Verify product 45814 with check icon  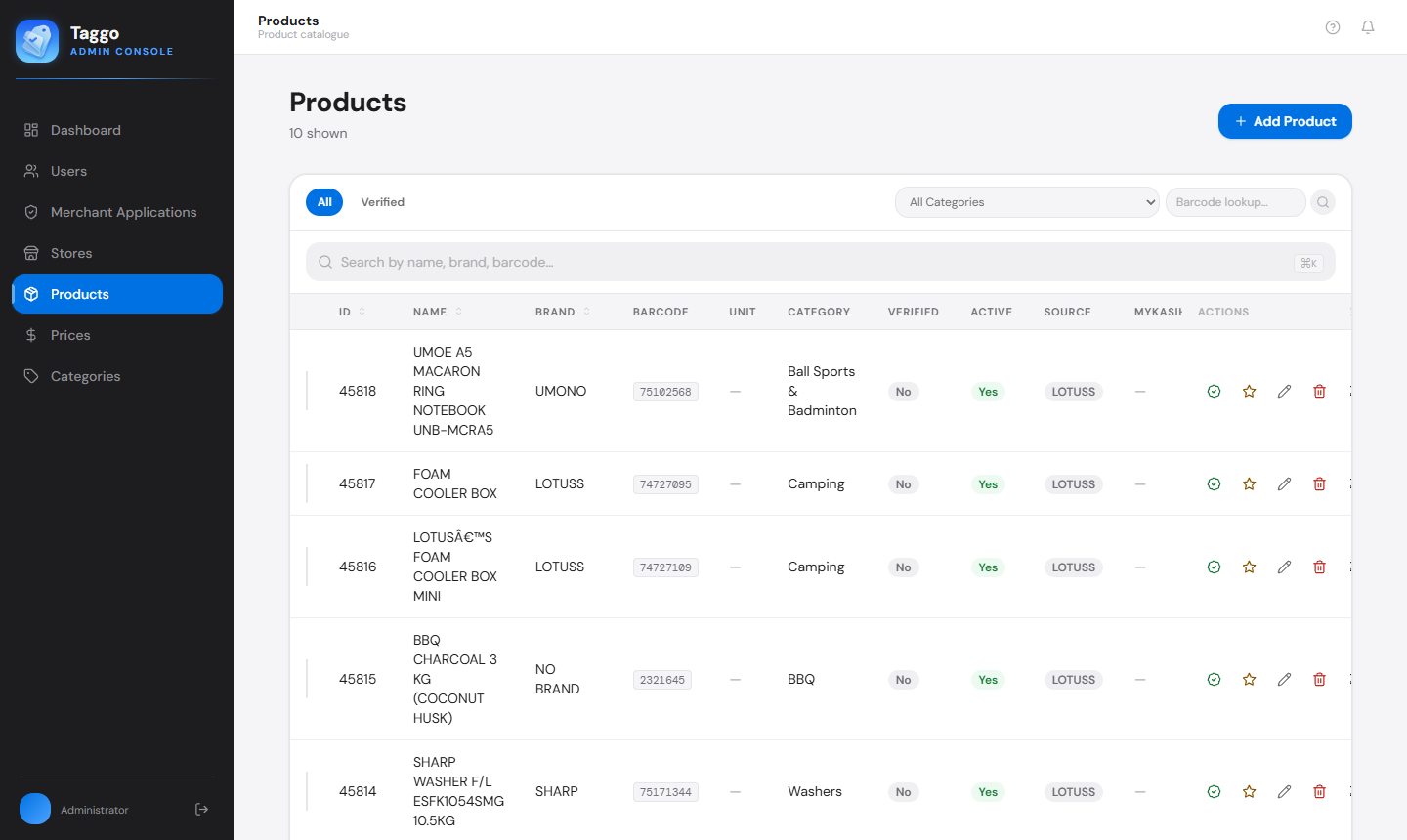tap(1214, 791)
